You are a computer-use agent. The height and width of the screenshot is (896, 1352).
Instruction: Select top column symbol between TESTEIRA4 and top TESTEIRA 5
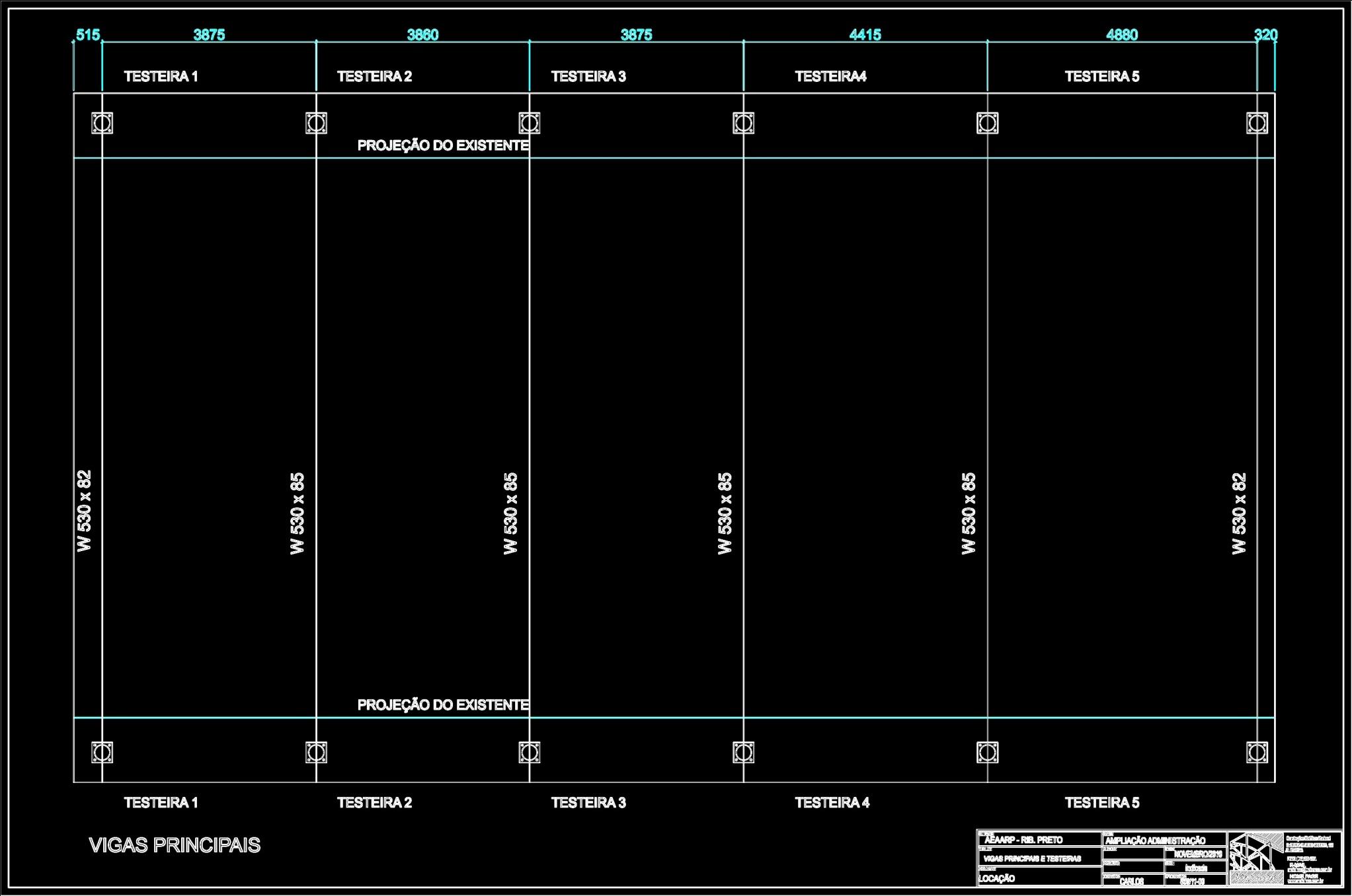[x=988, y=123]
